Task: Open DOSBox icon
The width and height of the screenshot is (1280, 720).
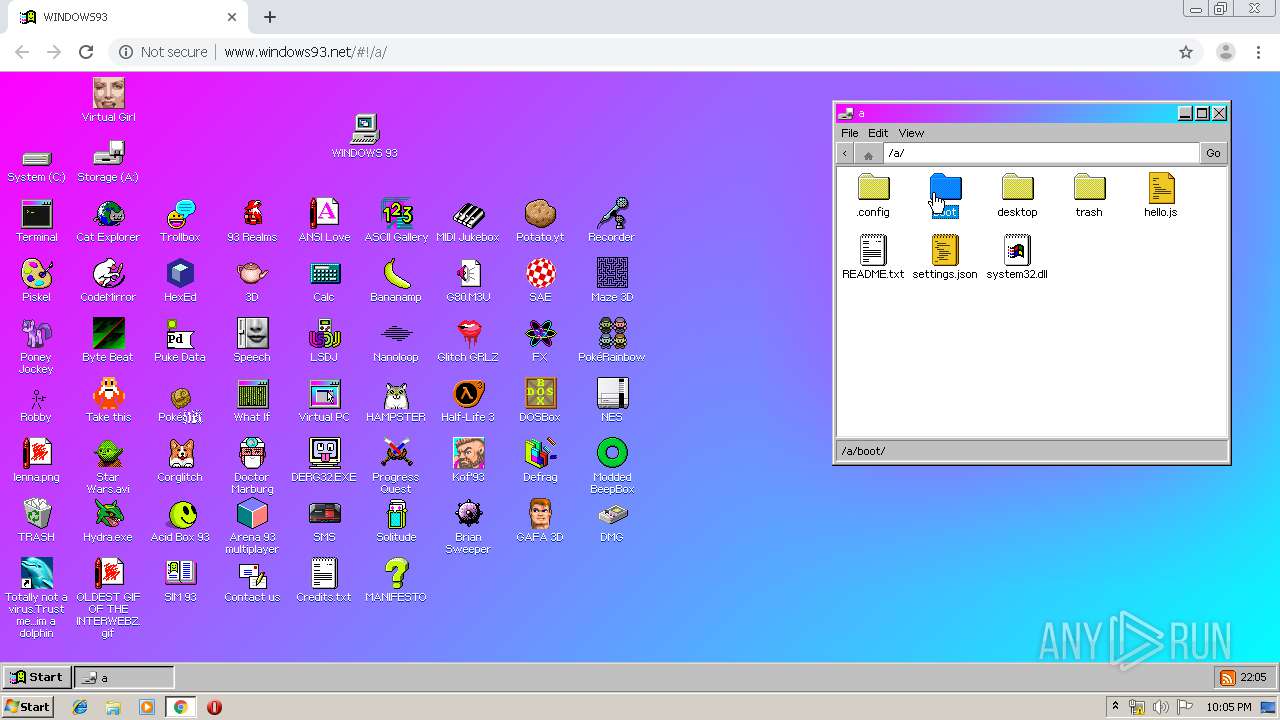Action: pos(540,401)
